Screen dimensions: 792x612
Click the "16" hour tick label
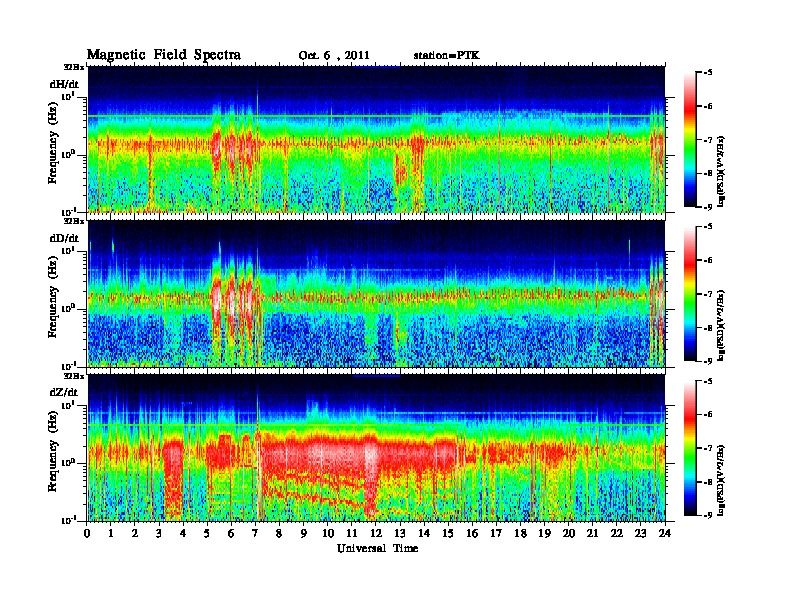tap(472, 534)
